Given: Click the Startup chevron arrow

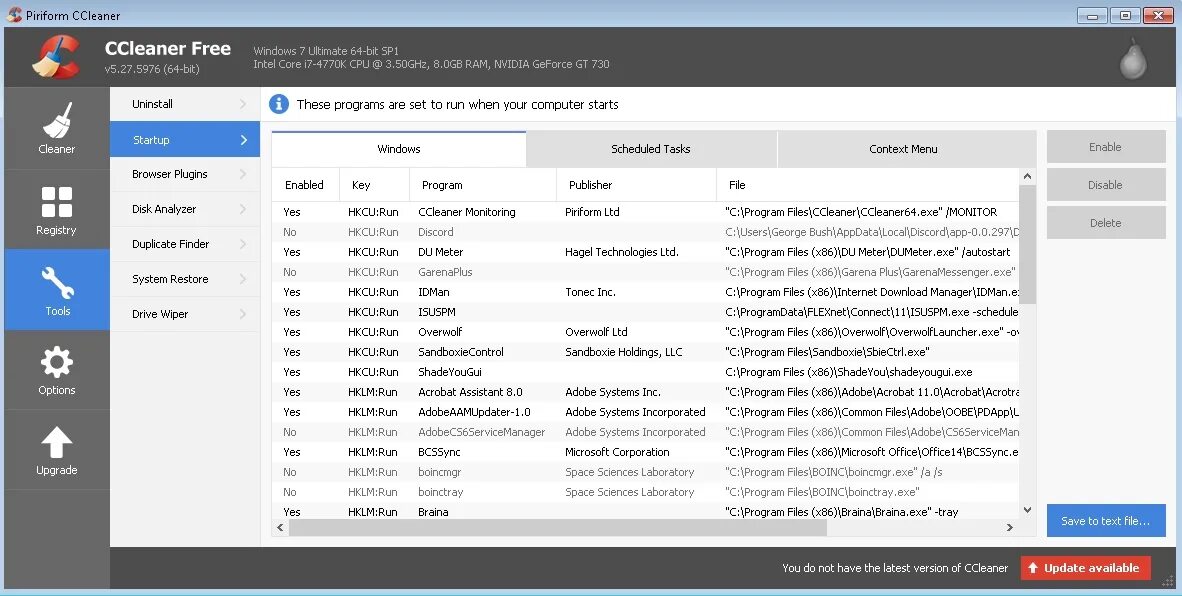Looking at the screenshot, I should pos(243,139).
